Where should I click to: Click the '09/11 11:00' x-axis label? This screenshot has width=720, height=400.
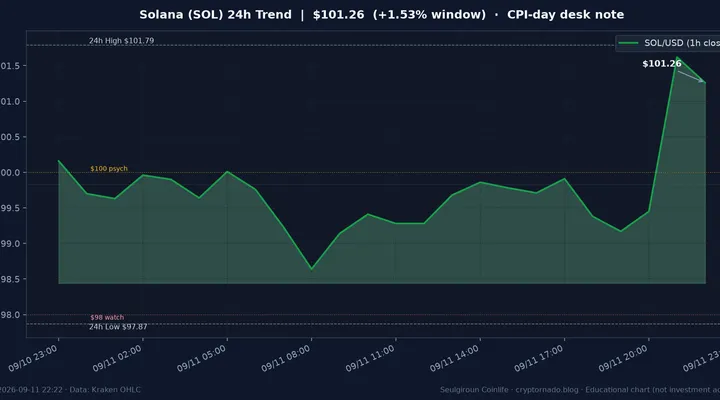tap(370, 358)
